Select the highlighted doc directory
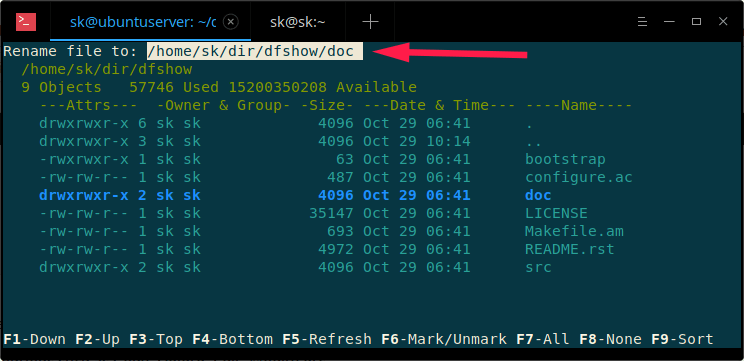Screen dimensions: 744x361 tap(538, 195)
